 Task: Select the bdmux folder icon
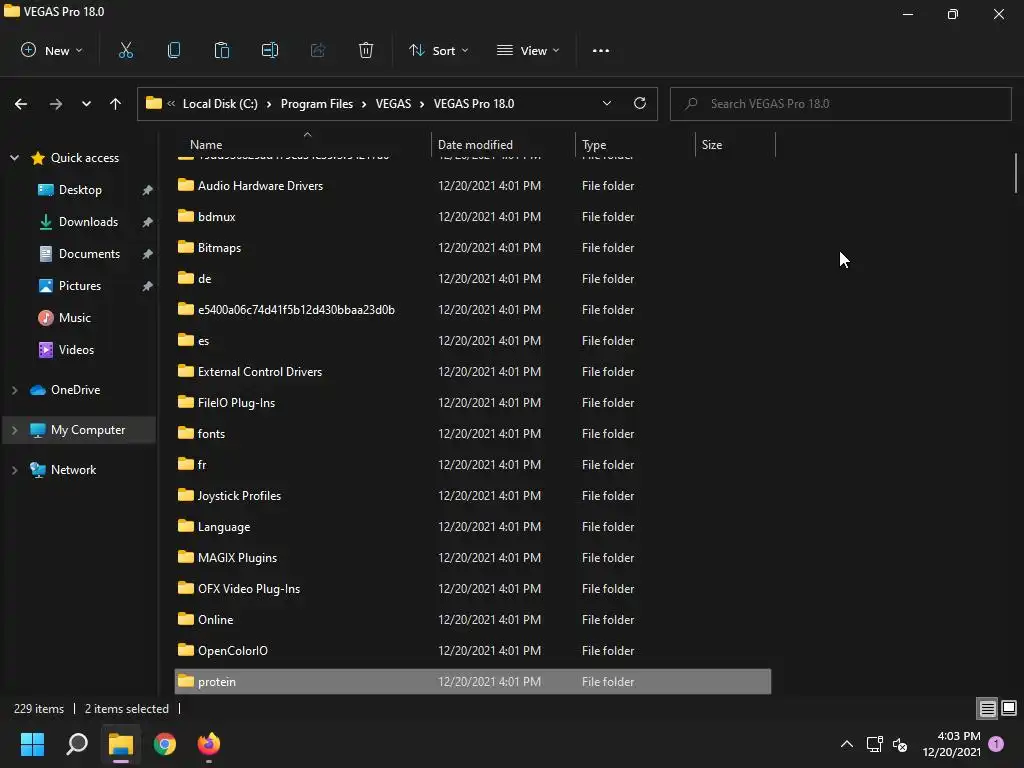[x=185, y=216]
